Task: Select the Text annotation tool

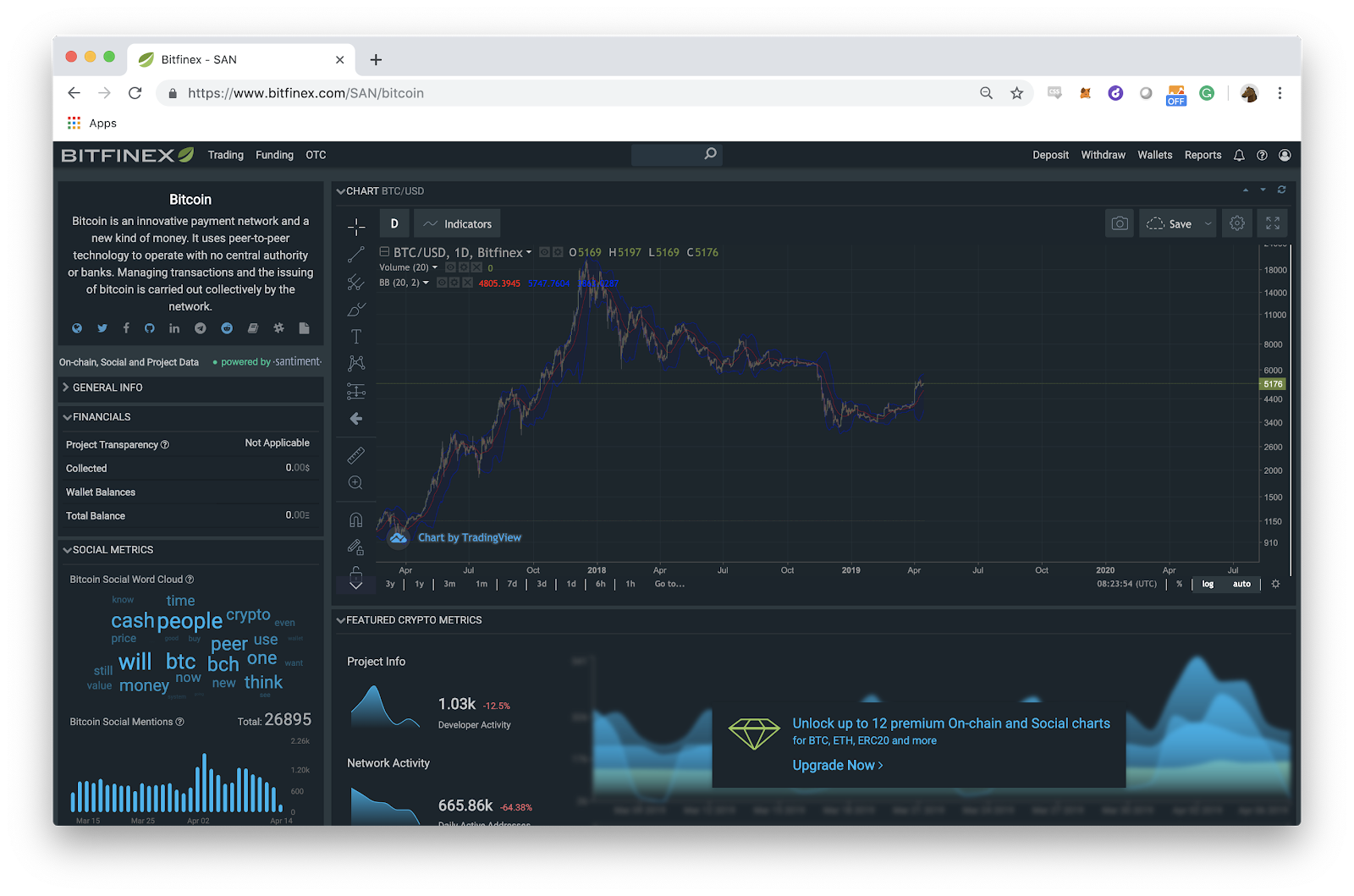Action: click(355, 336)
